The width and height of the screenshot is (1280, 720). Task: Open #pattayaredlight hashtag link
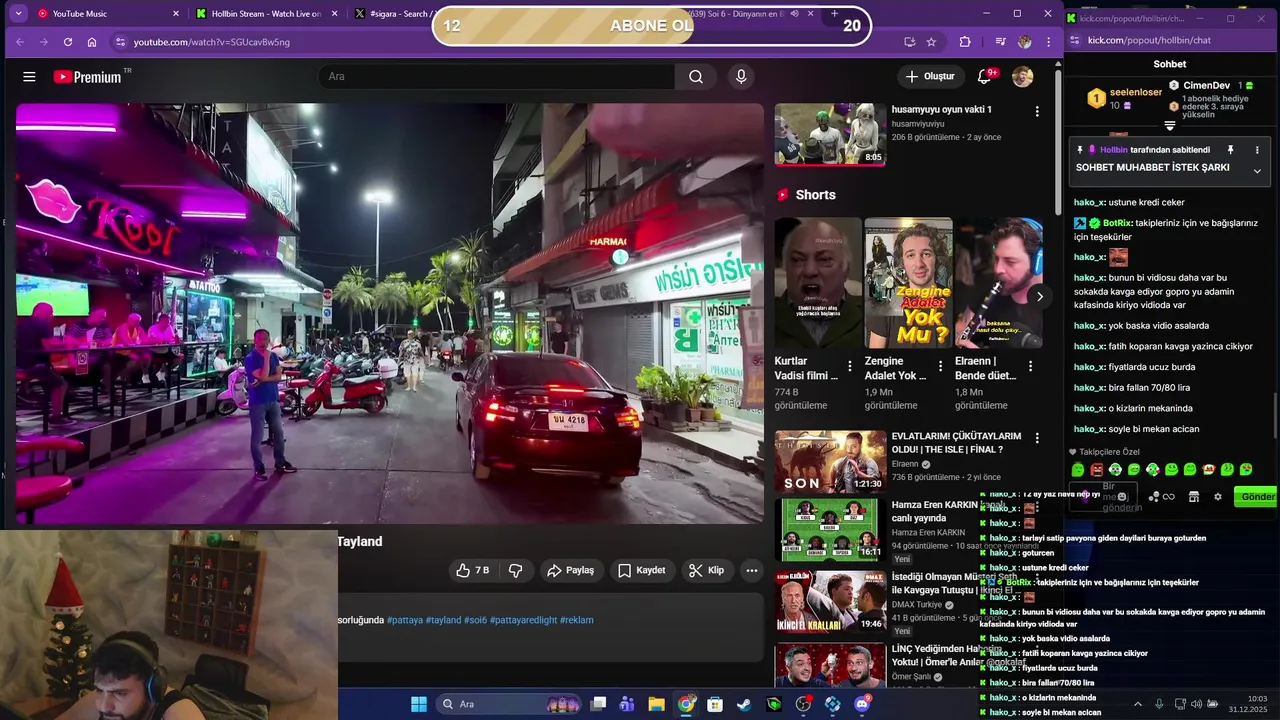pyautogui.click(x=523, y=620)
